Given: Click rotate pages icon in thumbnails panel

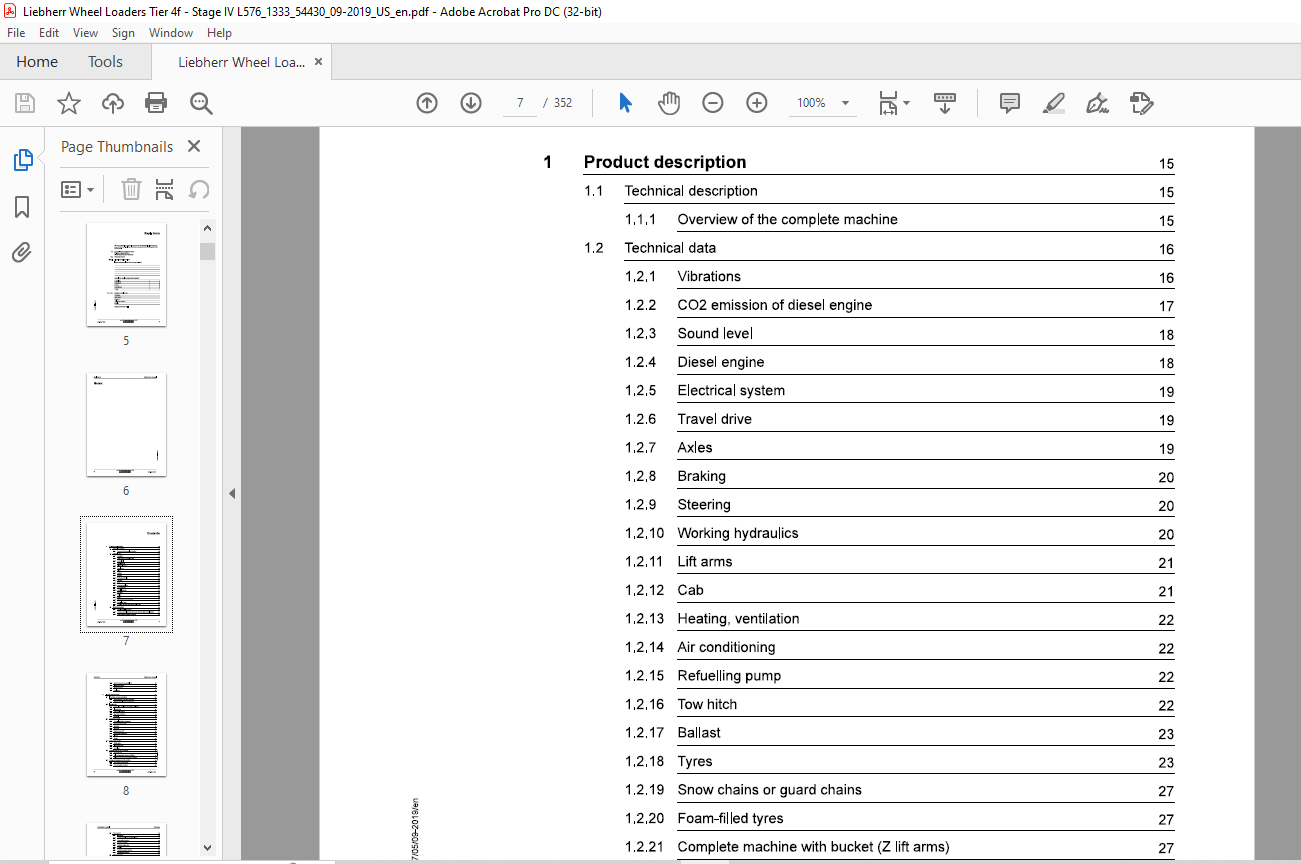Looking at the screenshot, I should click(x=199, y=189).
